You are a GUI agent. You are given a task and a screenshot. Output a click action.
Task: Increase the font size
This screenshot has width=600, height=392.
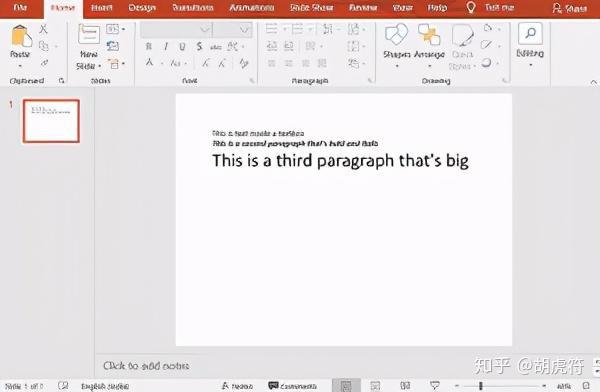point(206,63)
